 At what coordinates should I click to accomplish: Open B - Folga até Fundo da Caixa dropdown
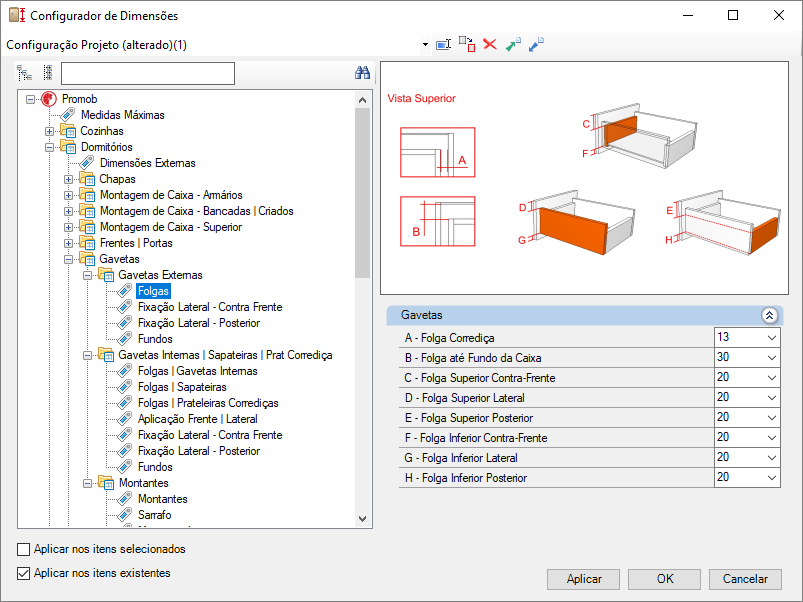[772, 358]
